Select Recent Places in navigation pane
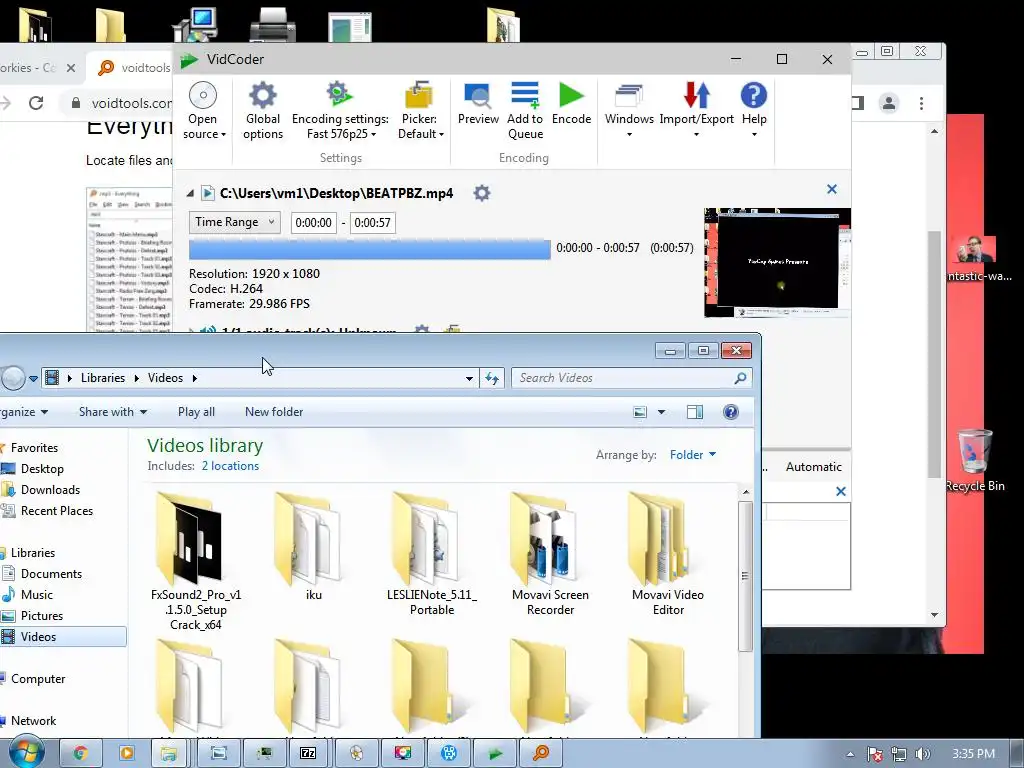The height and width of the screenshot is (768, 1024). point(57,511)
